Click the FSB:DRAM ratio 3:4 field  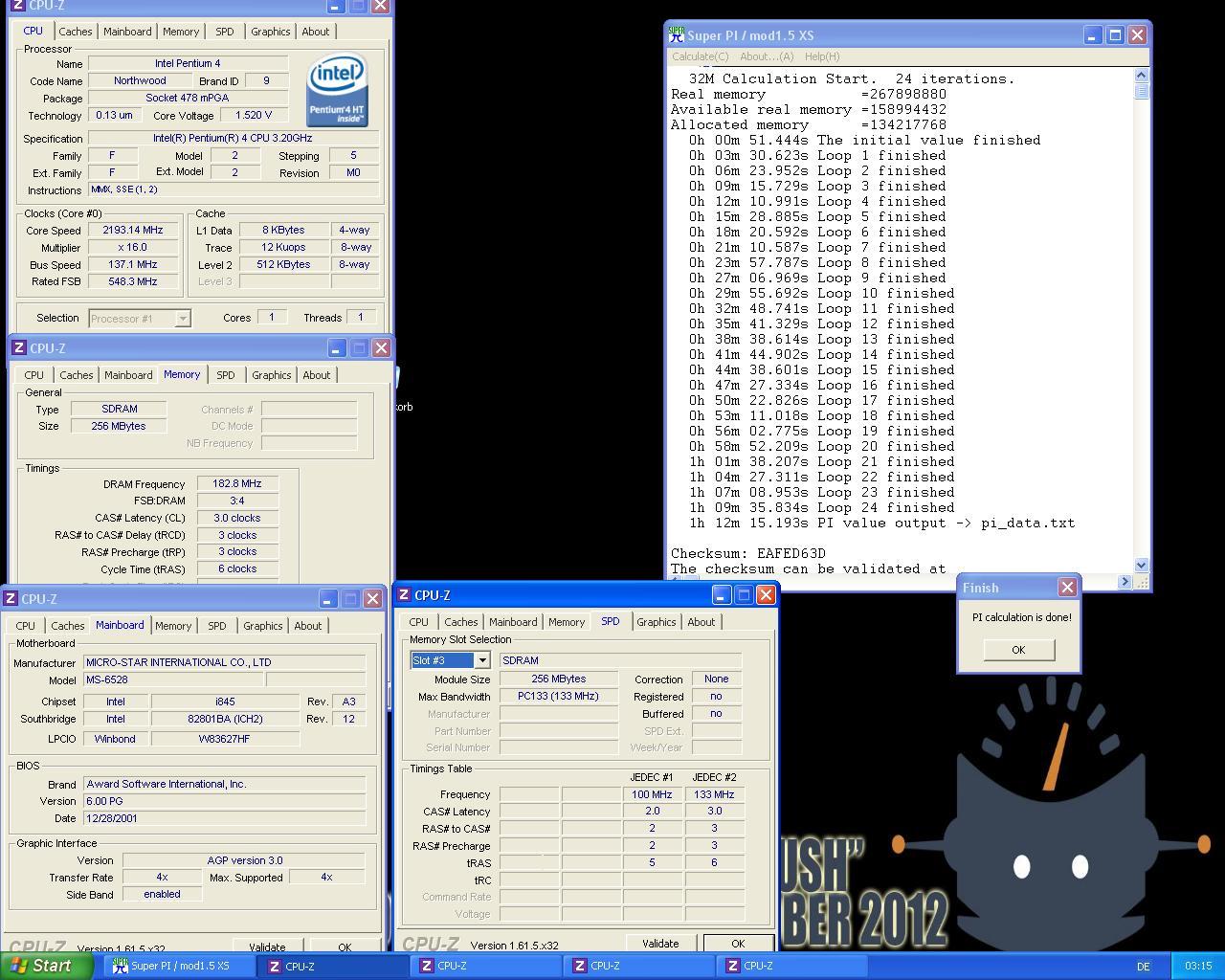click(237, 501)
